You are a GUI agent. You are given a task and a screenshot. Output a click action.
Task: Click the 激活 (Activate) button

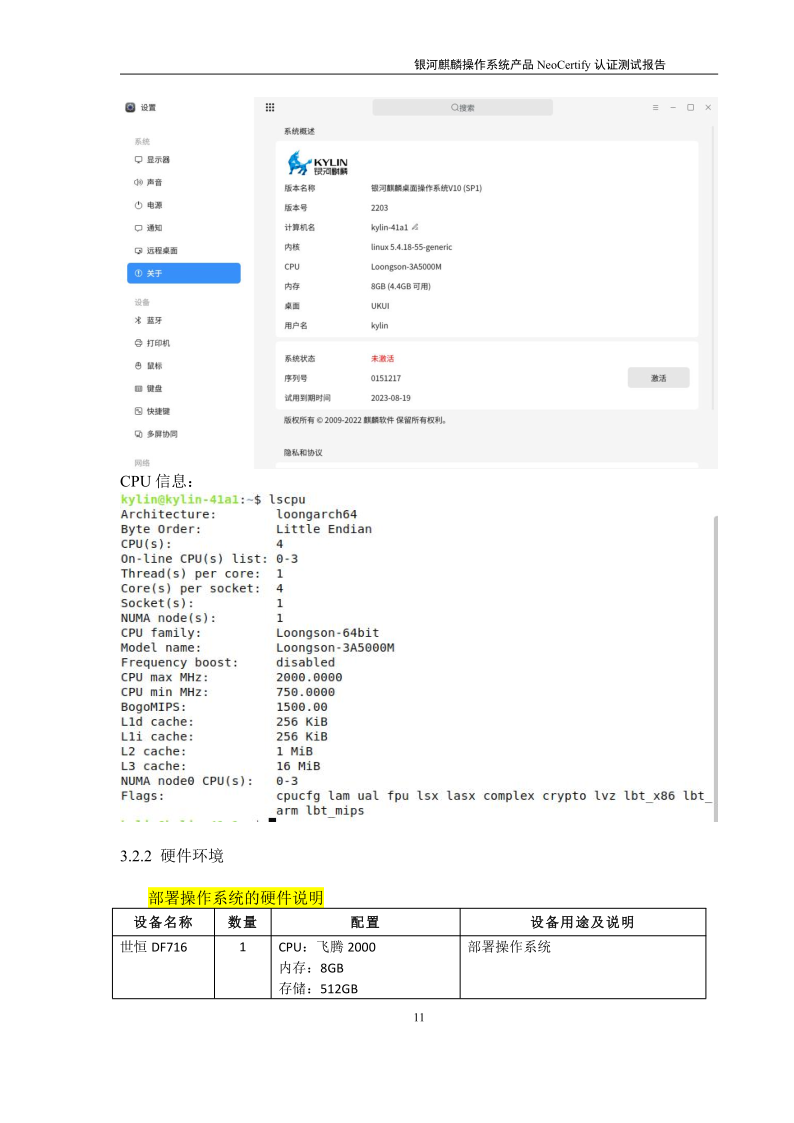pyautogui.click(x=658, y=378)
